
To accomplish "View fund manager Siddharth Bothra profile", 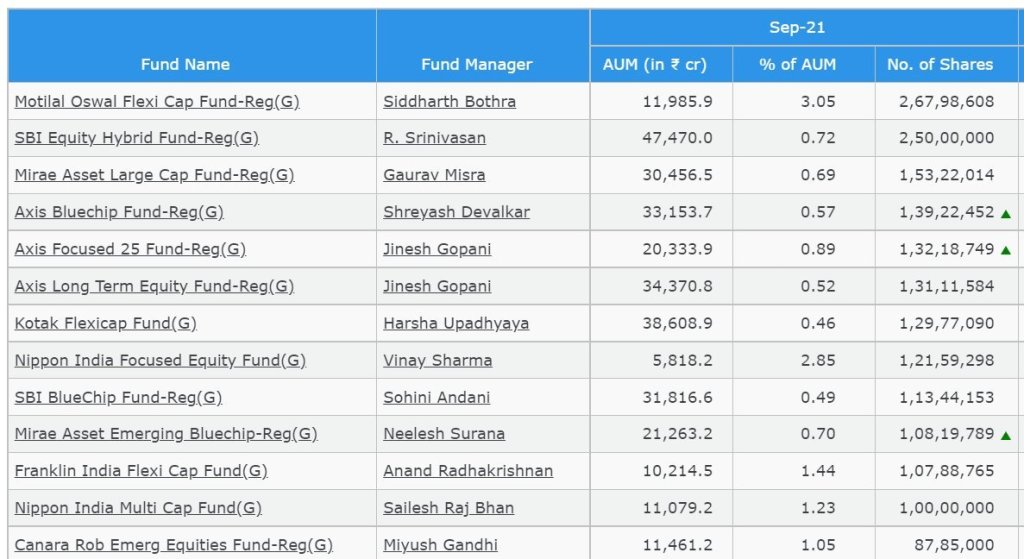I will [449, 101].
